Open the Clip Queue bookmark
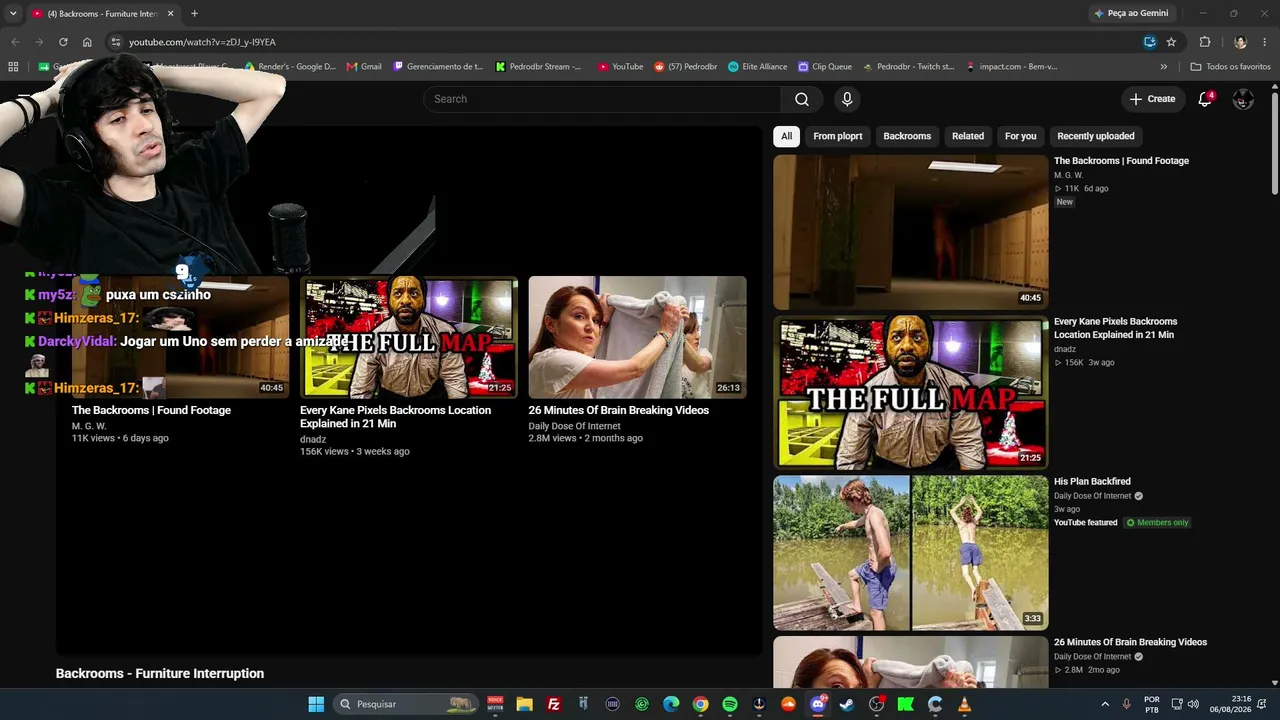The image size is (1280, 720). pyautogui.click(x=825, y=67)
